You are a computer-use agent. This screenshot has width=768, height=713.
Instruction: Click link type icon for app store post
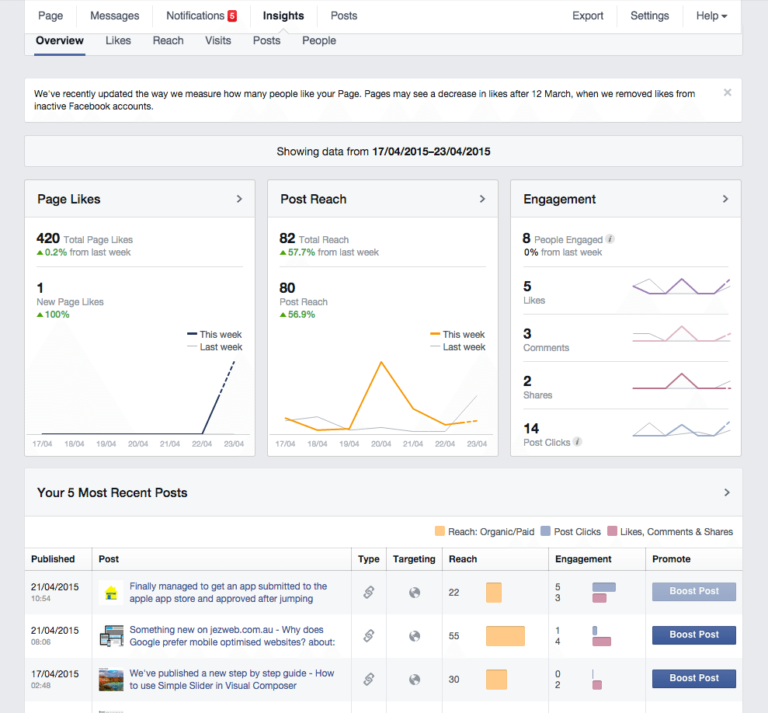click(x=369, y=593)
